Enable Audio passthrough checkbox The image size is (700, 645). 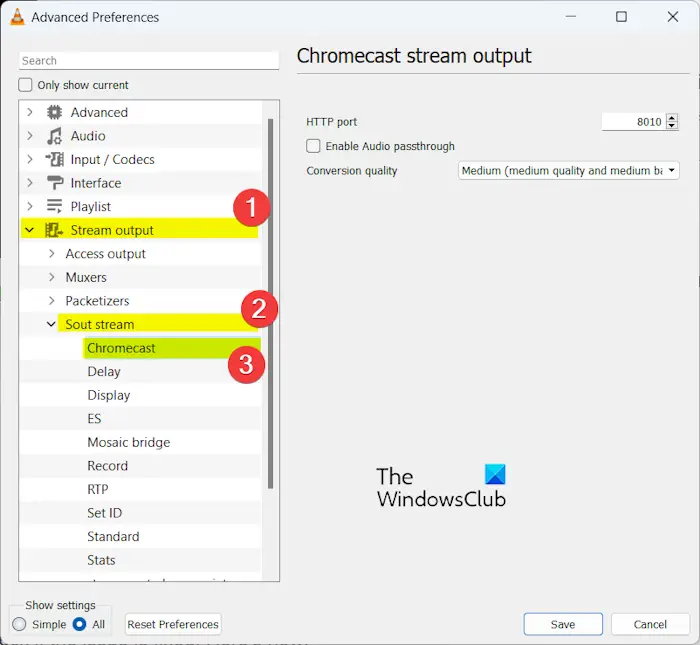(x=313, y=146)
